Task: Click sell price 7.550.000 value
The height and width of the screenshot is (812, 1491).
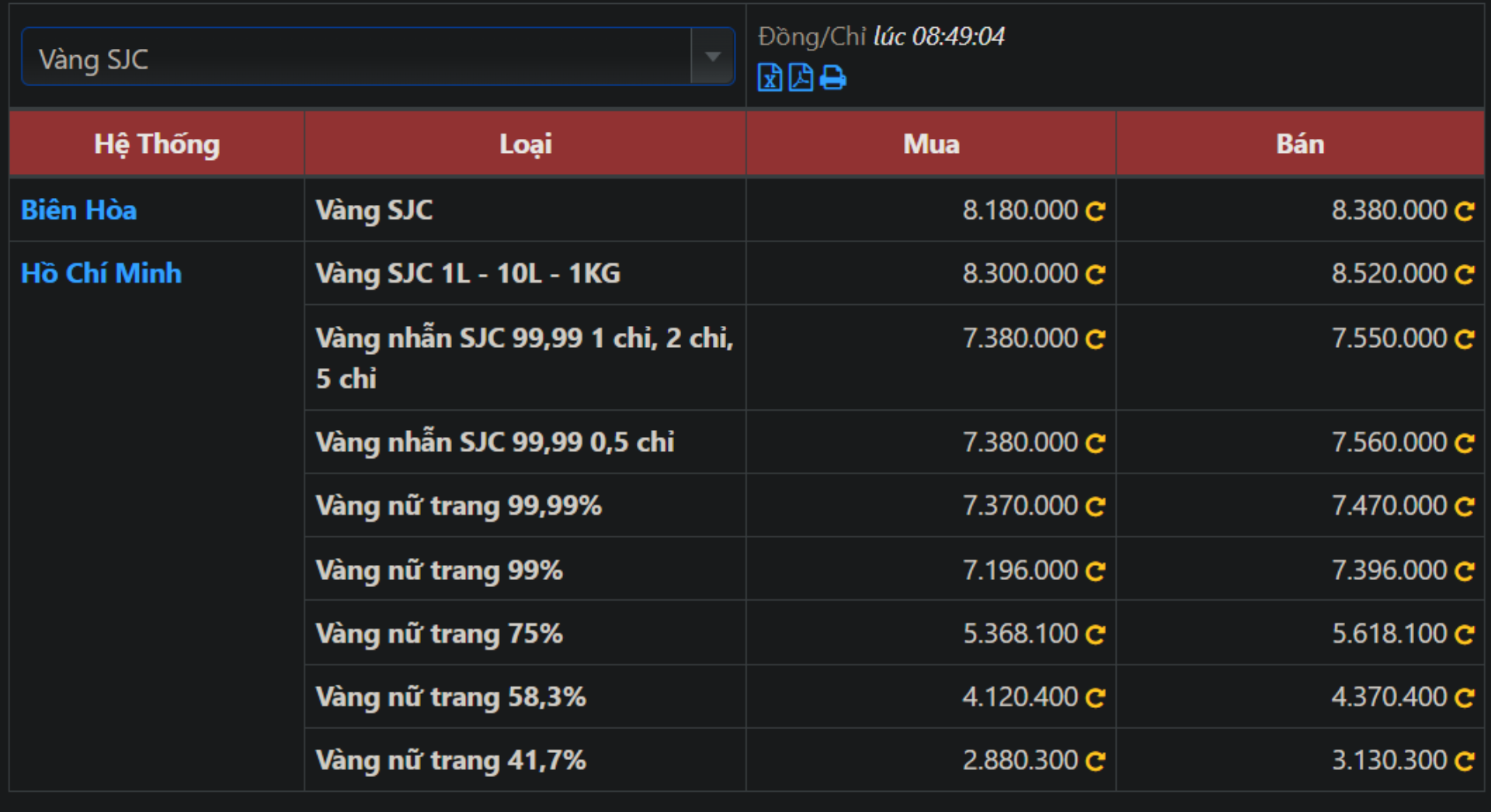Action: [x=1389, y=338]
